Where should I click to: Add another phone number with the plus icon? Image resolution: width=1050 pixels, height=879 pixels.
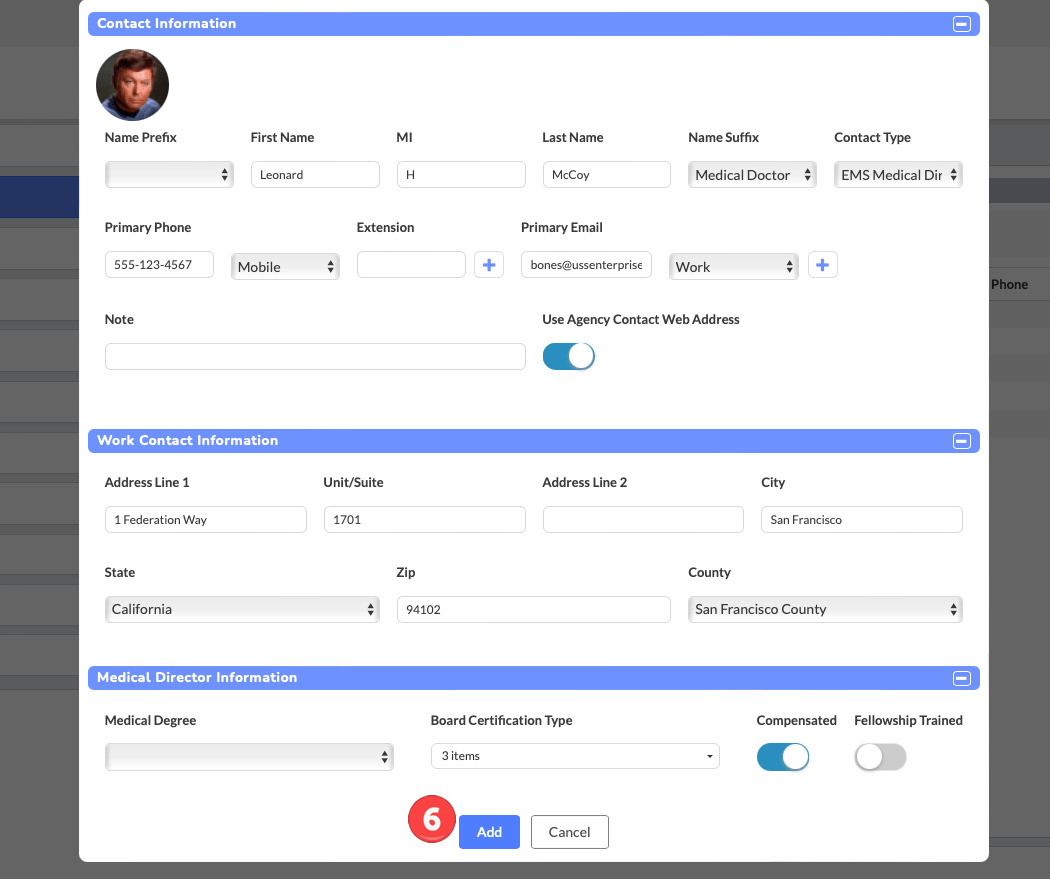(x=489, y=264)
